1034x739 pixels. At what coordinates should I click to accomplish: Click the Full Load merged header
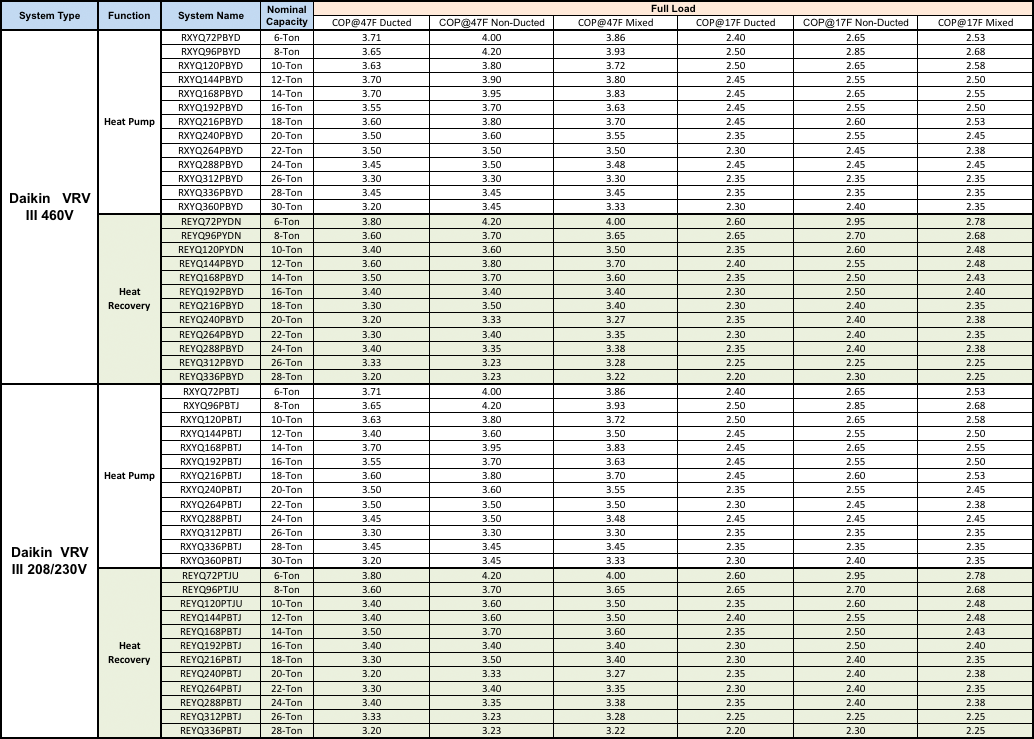673,8
